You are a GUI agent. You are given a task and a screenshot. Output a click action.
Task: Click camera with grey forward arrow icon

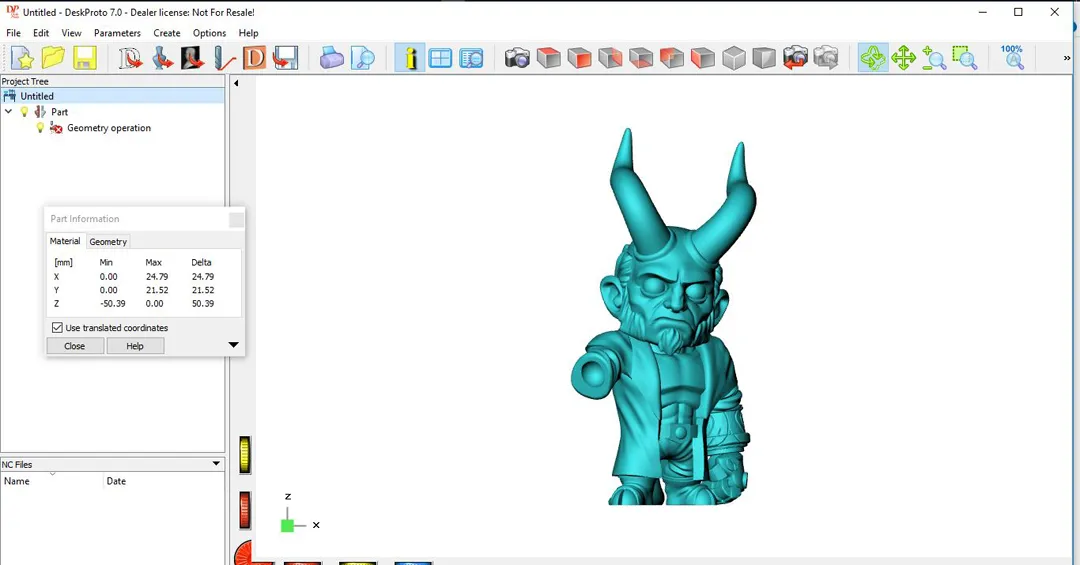826,58
